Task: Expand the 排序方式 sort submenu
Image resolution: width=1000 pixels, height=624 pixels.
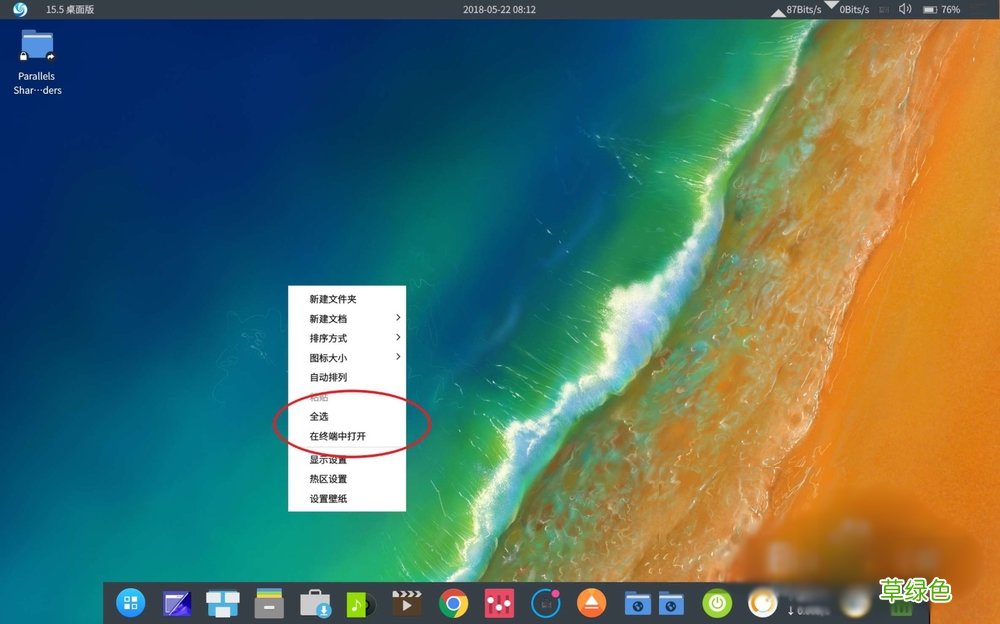Action: point(396,338)
